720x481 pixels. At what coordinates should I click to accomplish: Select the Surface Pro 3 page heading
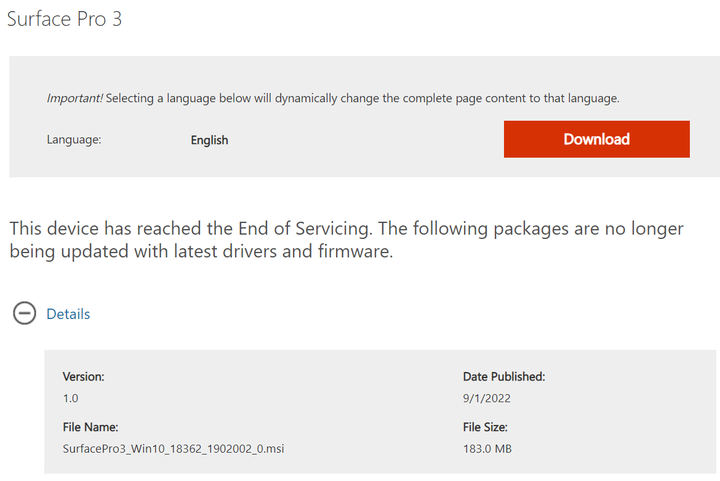(64, 19)
